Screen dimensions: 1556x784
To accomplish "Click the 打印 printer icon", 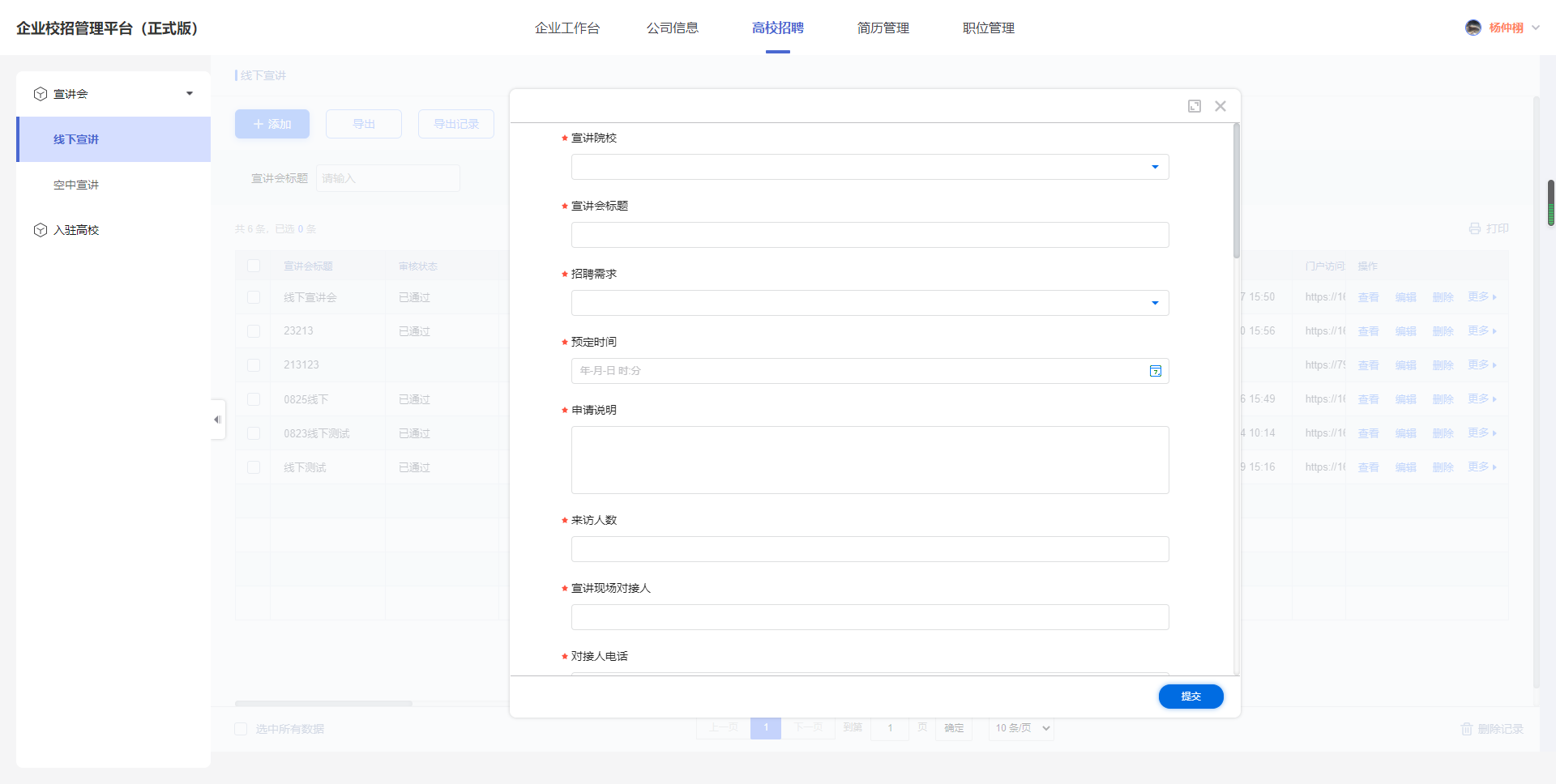I will pos(1475,229).
